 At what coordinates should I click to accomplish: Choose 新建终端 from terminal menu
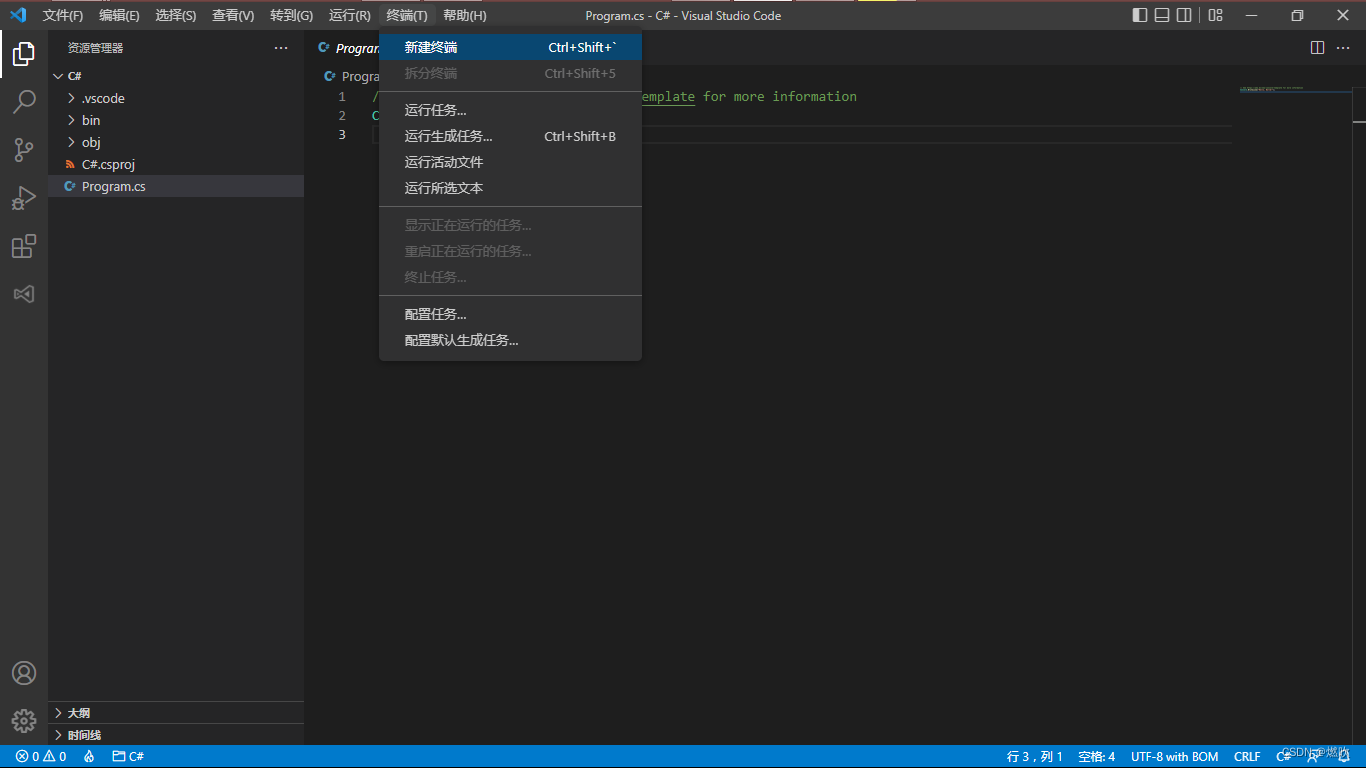coord(510,47)
